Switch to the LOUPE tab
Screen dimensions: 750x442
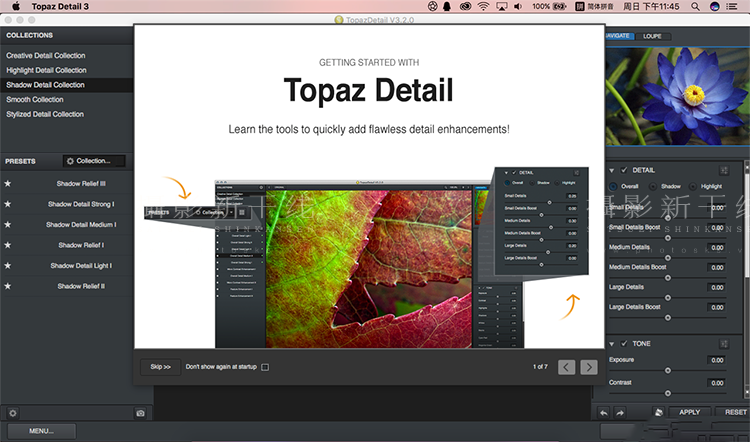tap(652, 36)
